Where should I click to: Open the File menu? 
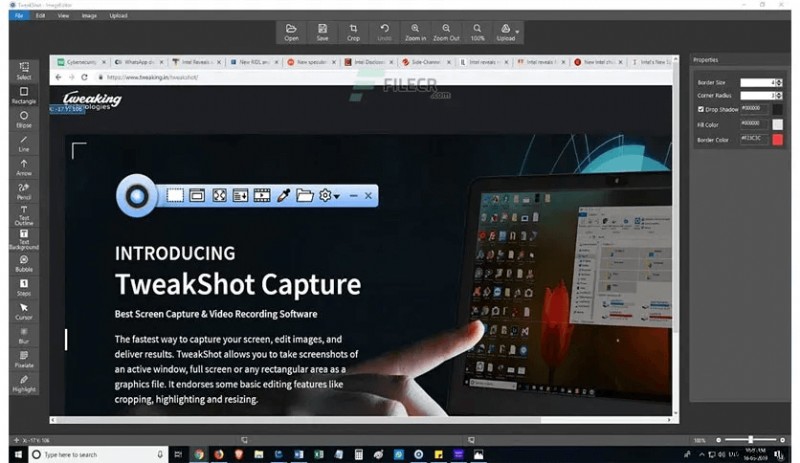pyautogui.click(x=19, y=15)
